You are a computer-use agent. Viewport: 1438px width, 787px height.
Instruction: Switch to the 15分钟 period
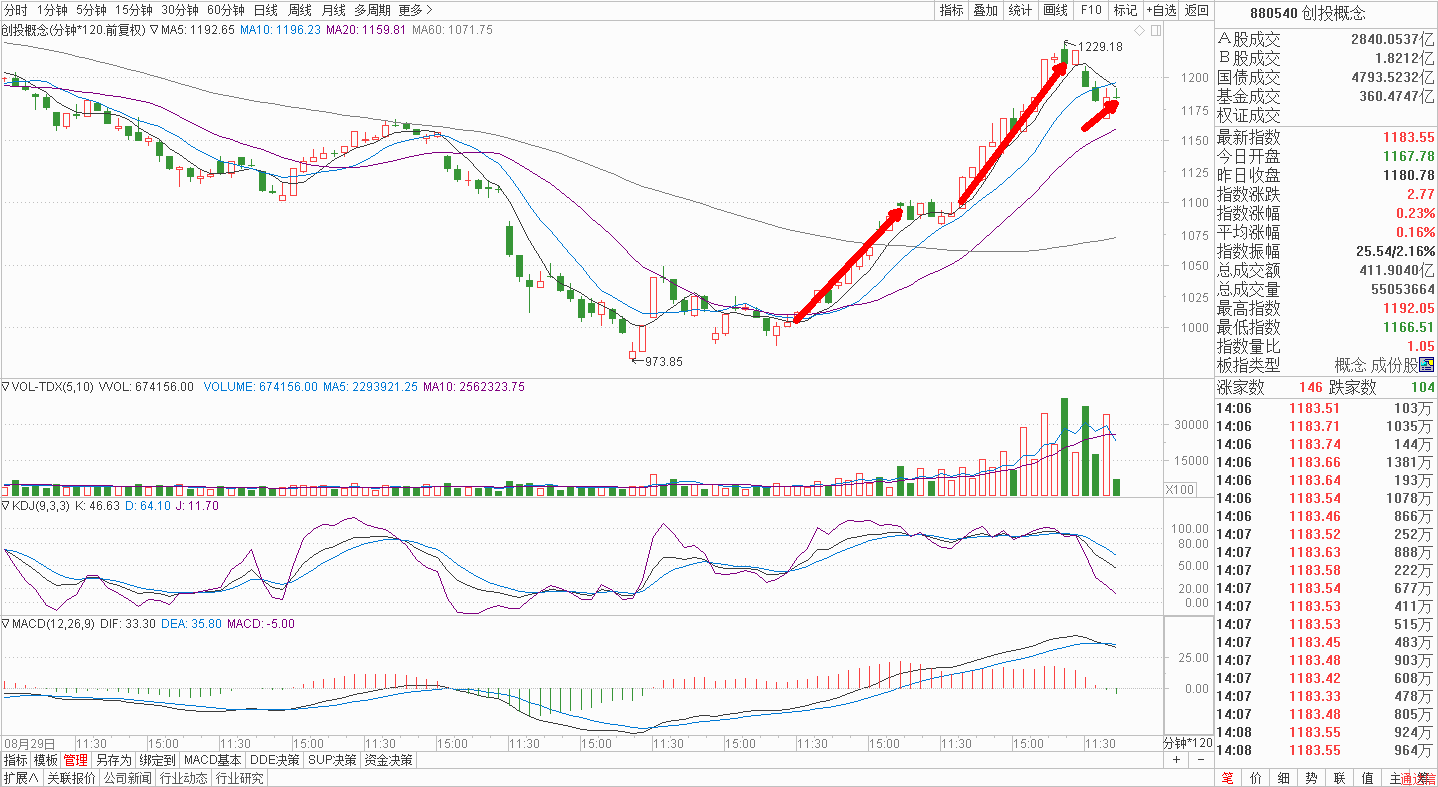coord(134,10)
